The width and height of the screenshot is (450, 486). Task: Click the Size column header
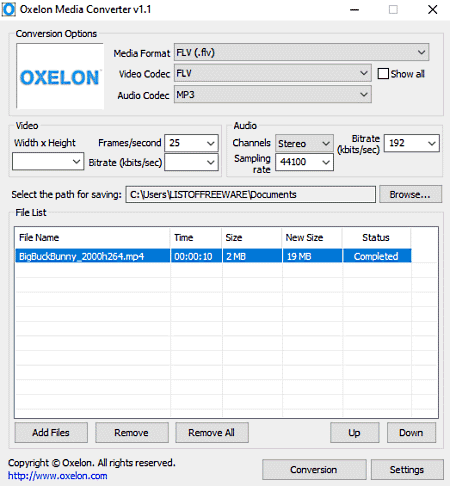(x=252, y=238)
